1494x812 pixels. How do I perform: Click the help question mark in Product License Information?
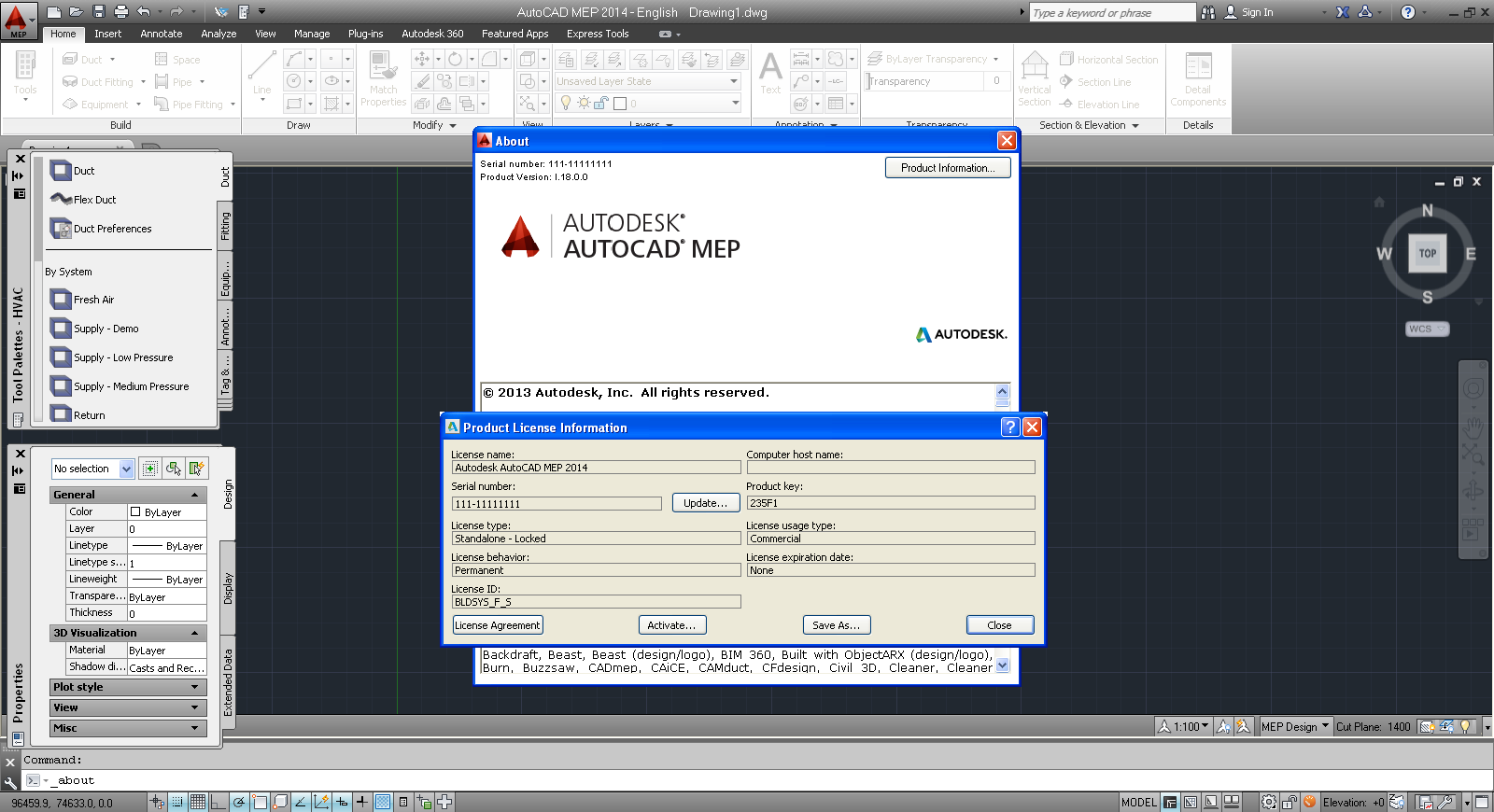click(x=1009, y=427)
